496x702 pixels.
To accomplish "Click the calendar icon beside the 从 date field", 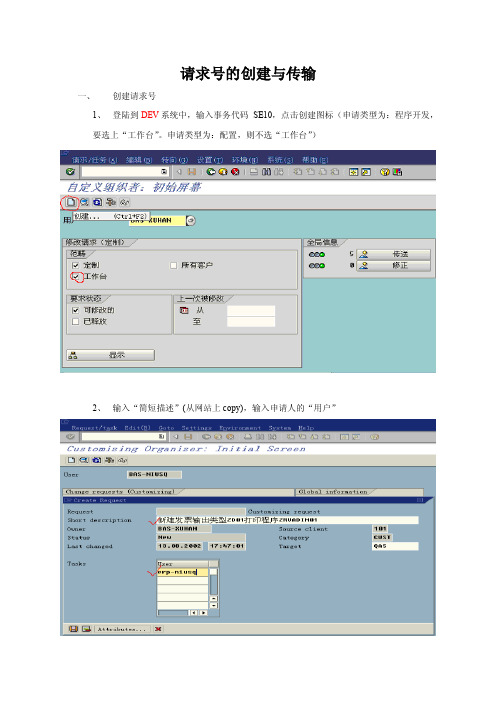I will (x=184, y=310).
